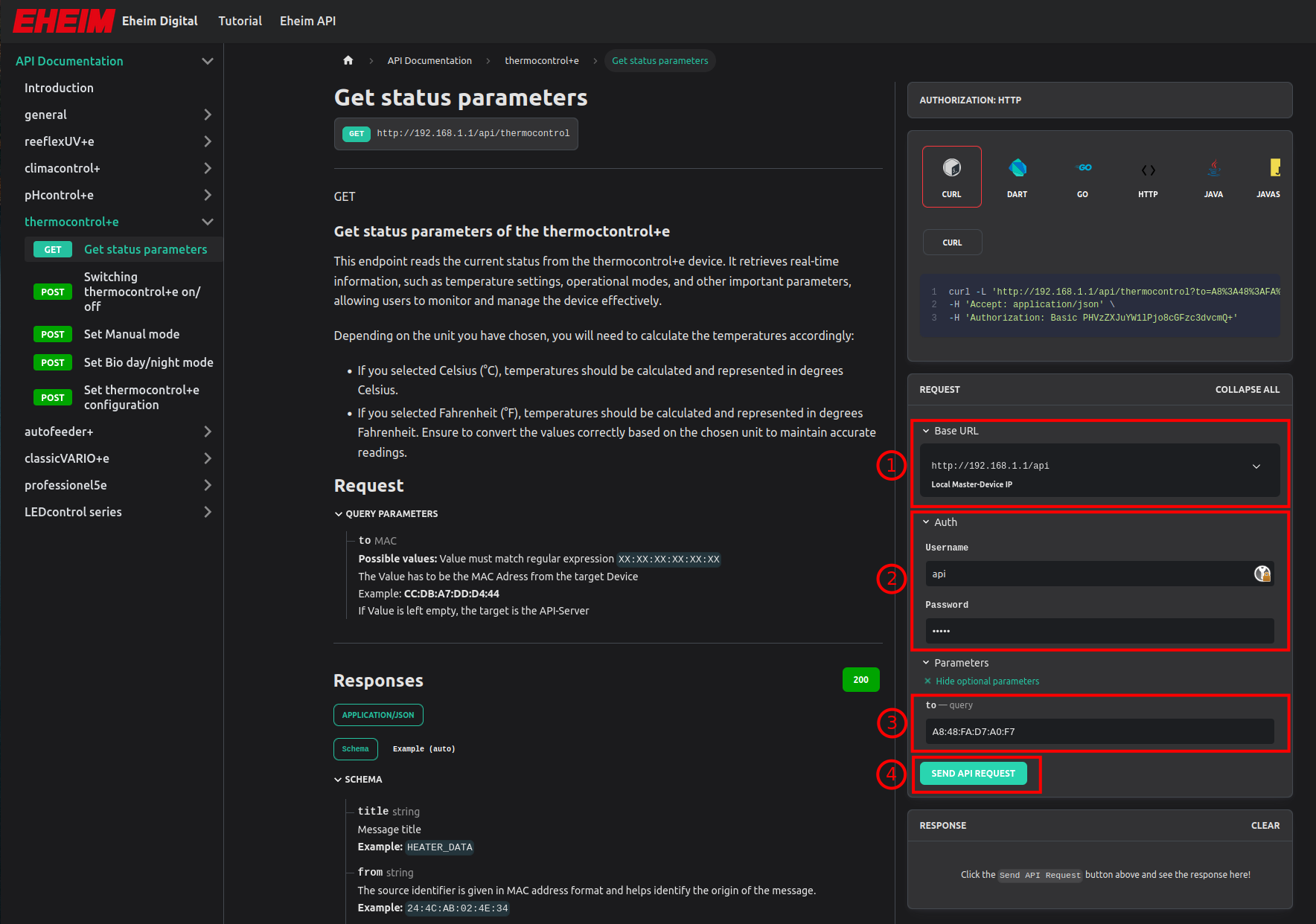Open Set Manual mode endpoint
The height and width of the screenshot is (924, 1316).
tap(132, 334)
